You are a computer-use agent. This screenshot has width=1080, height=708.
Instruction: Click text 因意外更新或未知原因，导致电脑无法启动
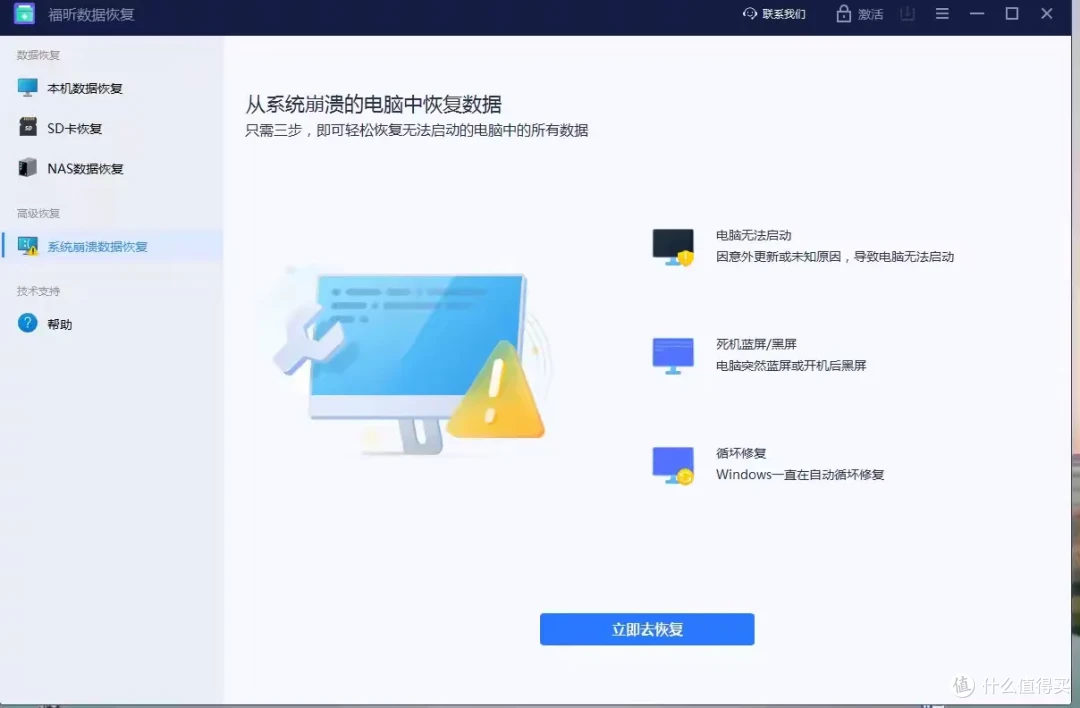click(835, 257)
